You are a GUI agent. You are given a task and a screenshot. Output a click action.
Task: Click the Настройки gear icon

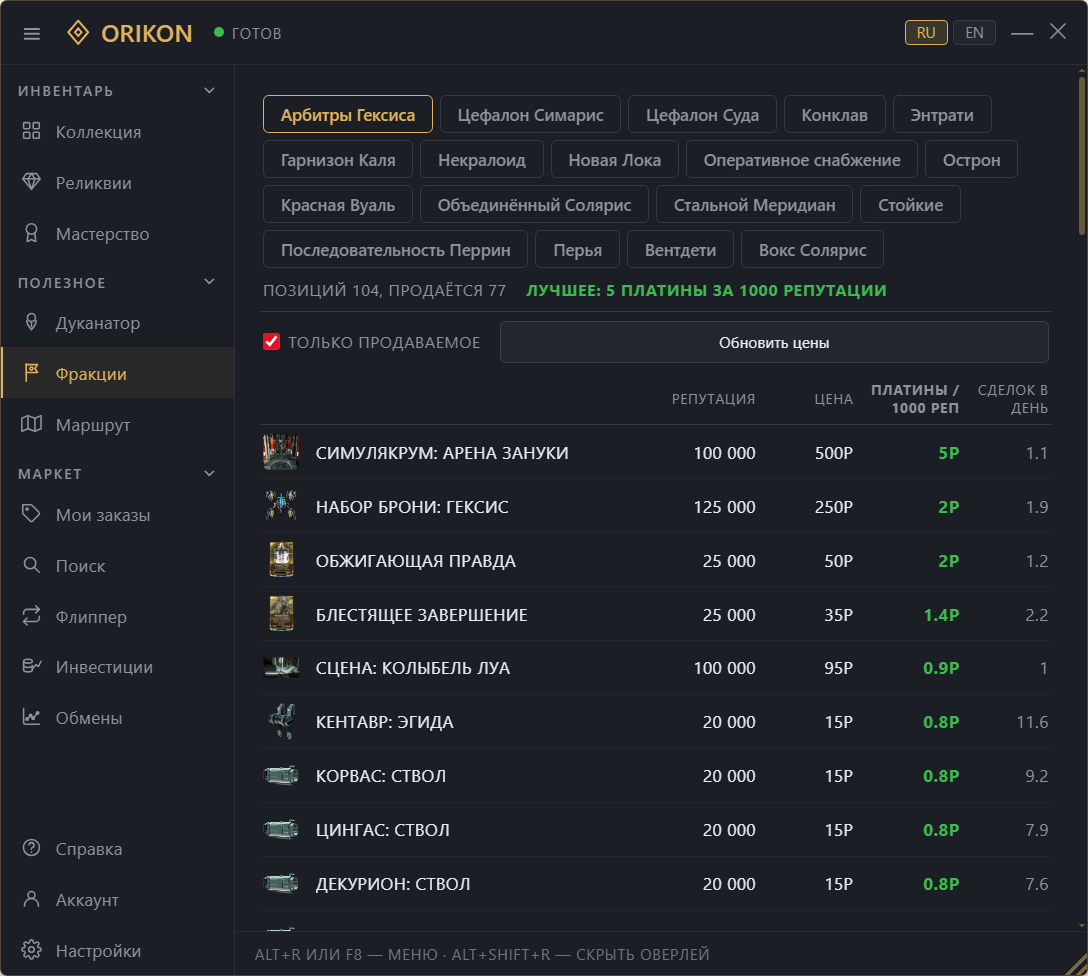tap(31, 950)
